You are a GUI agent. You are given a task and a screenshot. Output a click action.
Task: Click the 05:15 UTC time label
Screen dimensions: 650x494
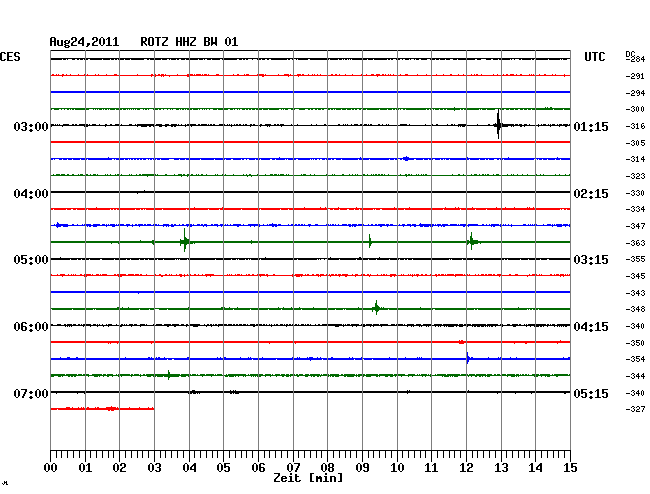[x=591, y=393]
